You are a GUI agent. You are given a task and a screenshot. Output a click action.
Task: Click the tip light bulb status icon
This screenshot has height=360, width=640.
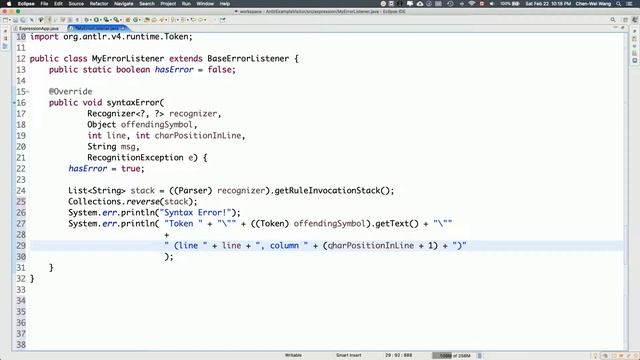(x=596, y=356)
